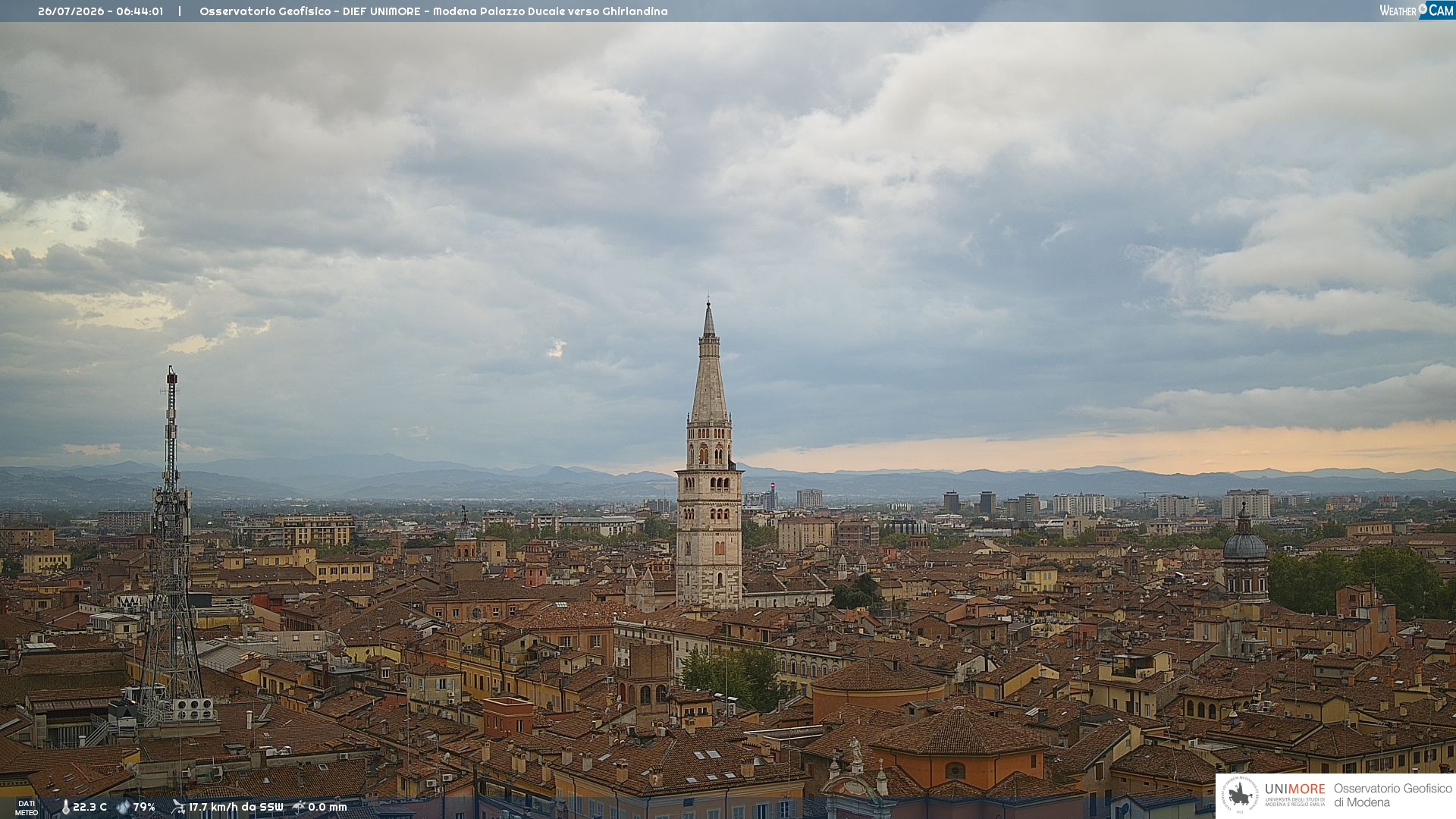Click the 22.3 C temperature reading

pyautogui.click(x=89, y=808)
